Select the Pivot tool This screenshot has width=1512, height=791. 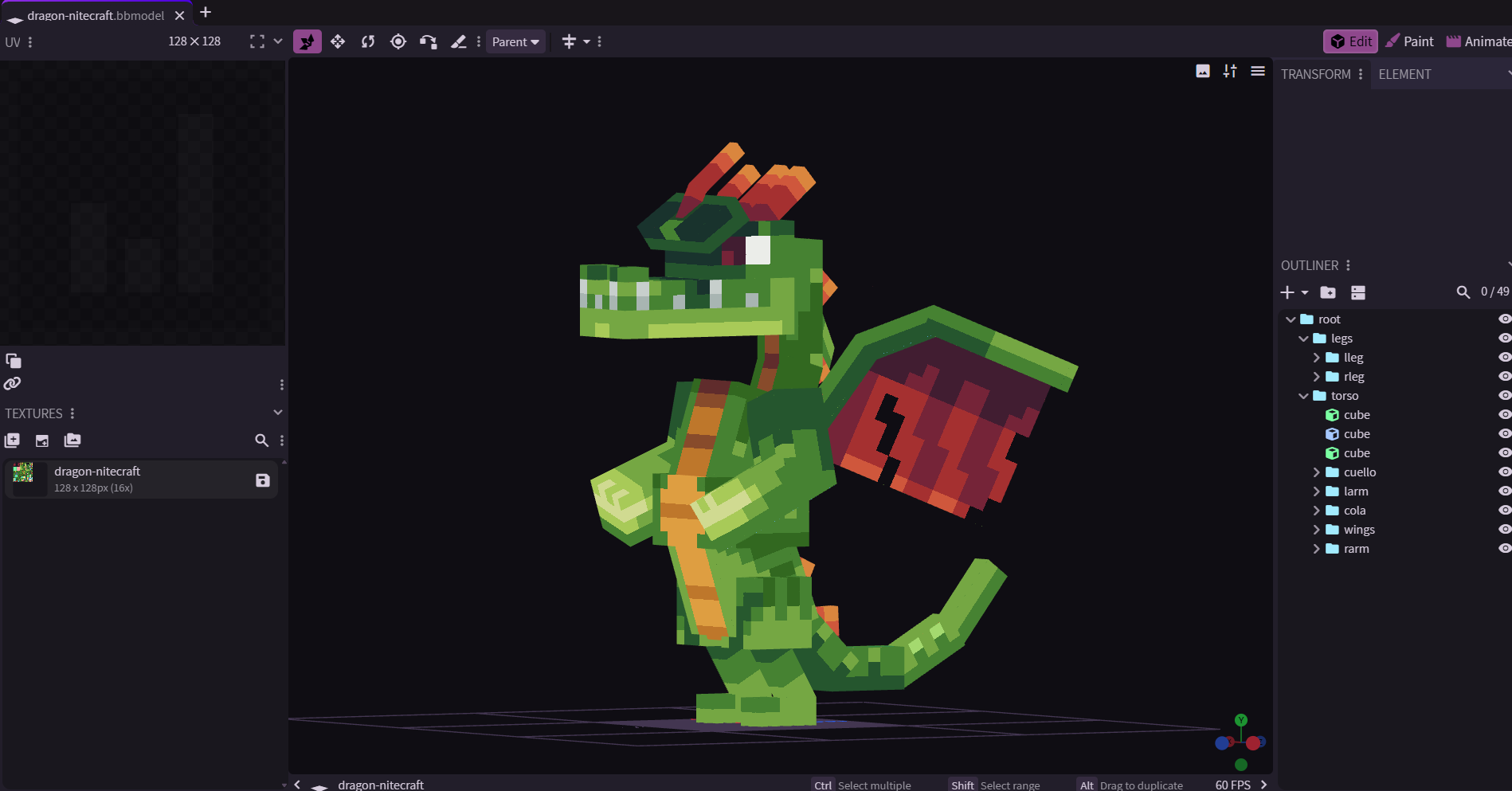398,41
